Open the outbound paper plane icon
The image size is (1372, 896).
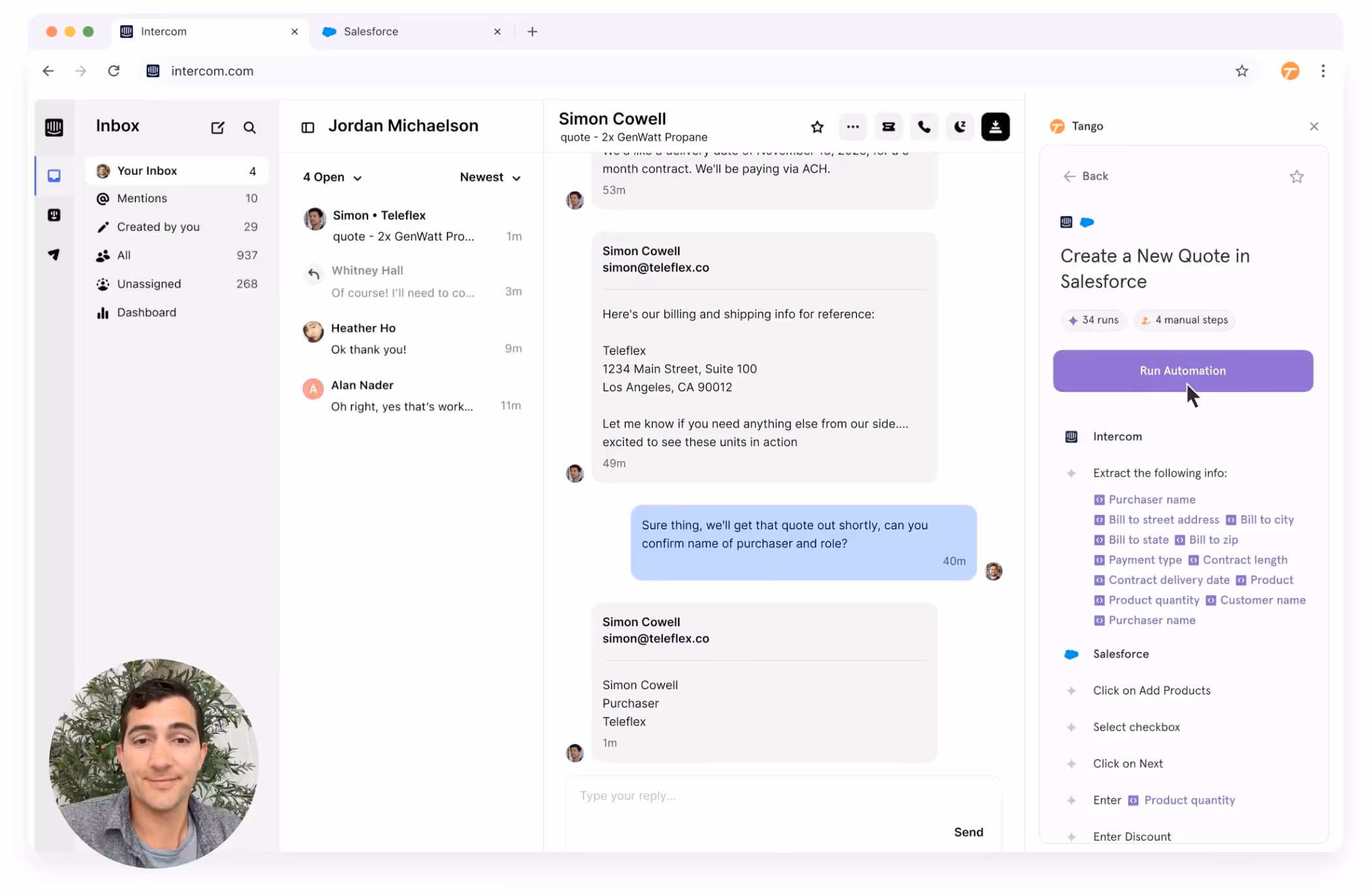[x=54, y=254]
